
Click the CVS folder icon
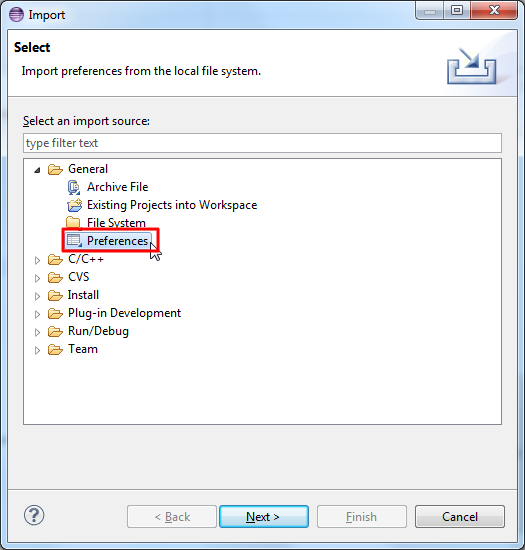click(x=55, y=277)
